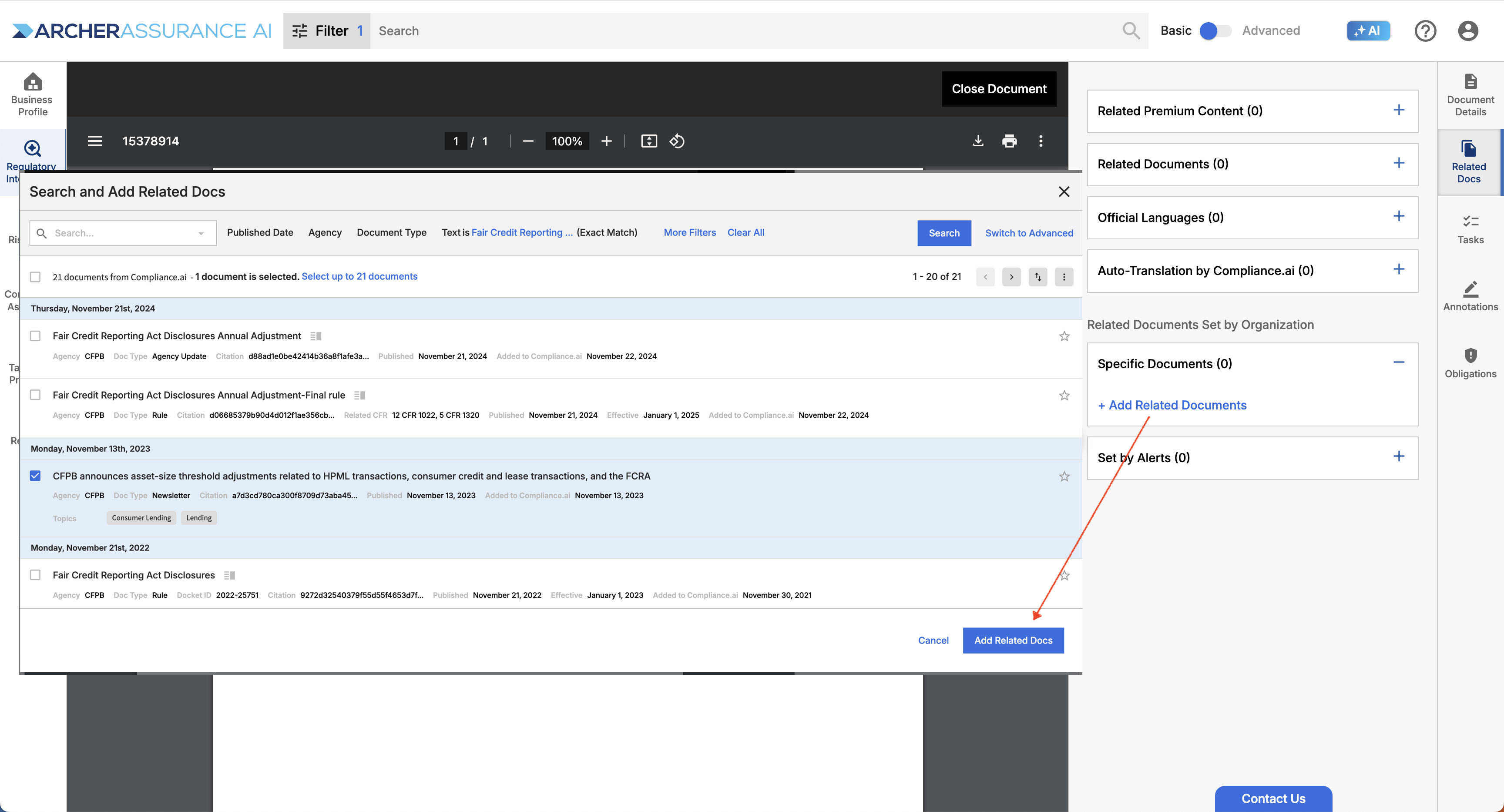Viewport: 1504px width, 812px height.
Task: Switch to Related Docs sidebar panel
Action: [1469, 162]
